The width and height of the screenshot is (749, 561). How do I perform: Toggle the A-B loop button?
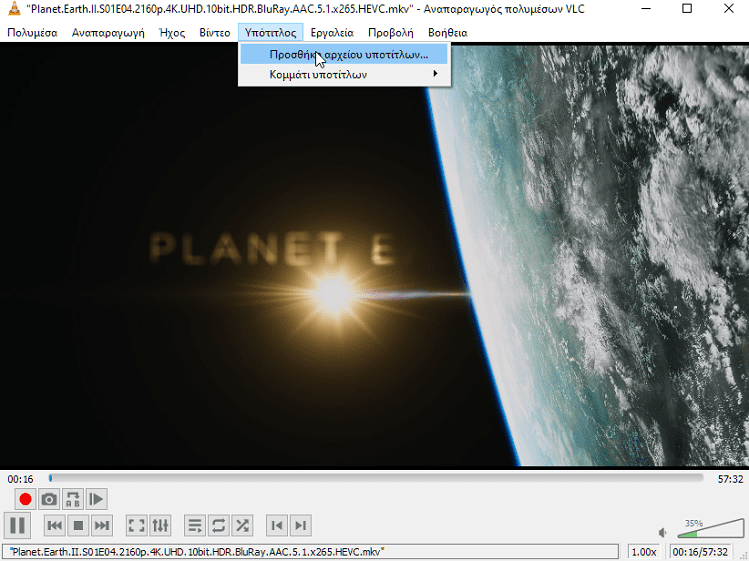[73, 499]
